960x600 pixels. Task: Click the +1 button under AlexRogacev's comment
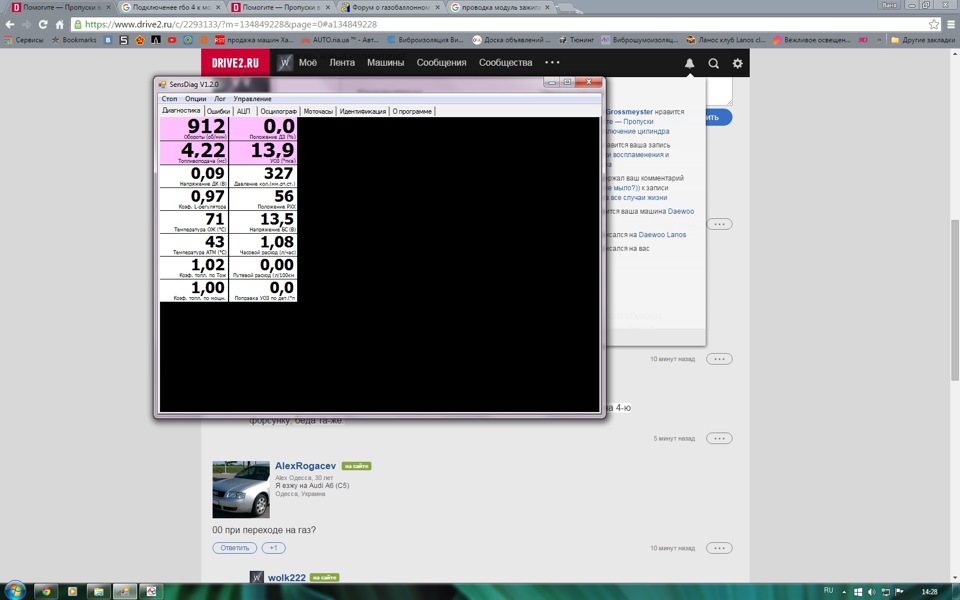pos(274,548)
